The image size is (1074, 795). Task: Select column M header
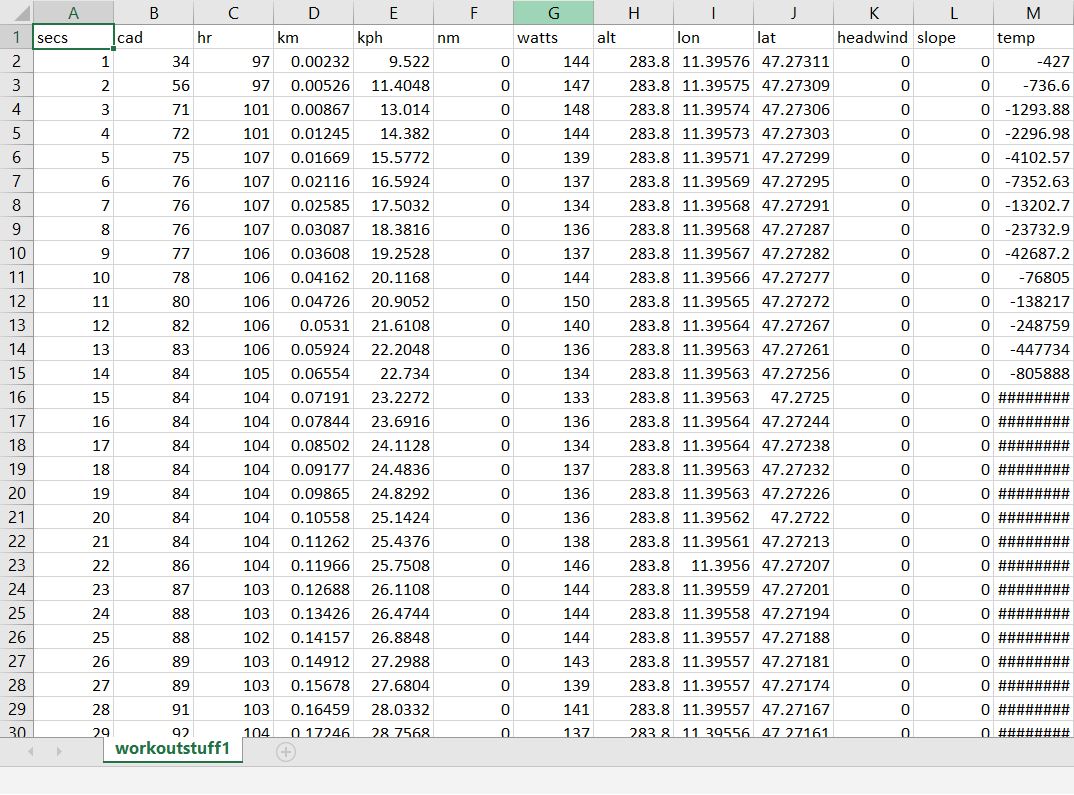click(1034, 13)
